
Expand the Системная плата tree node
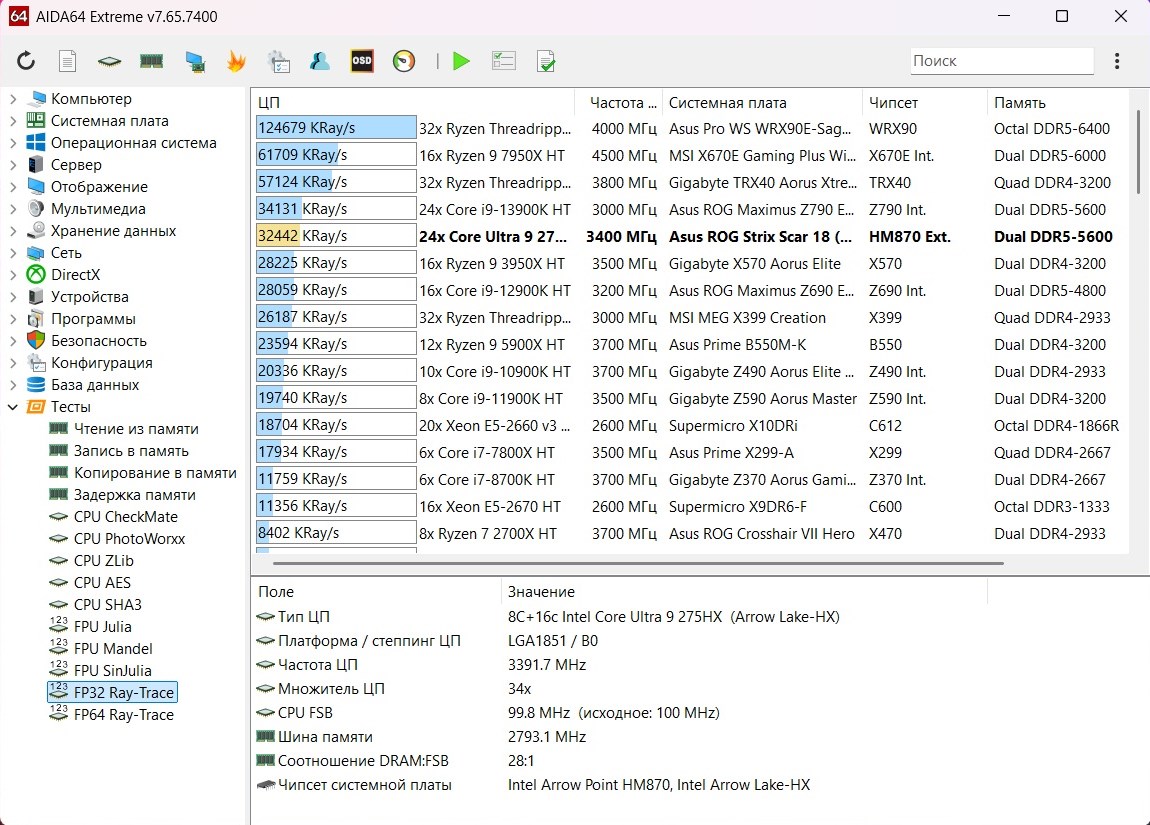point(14,121)
